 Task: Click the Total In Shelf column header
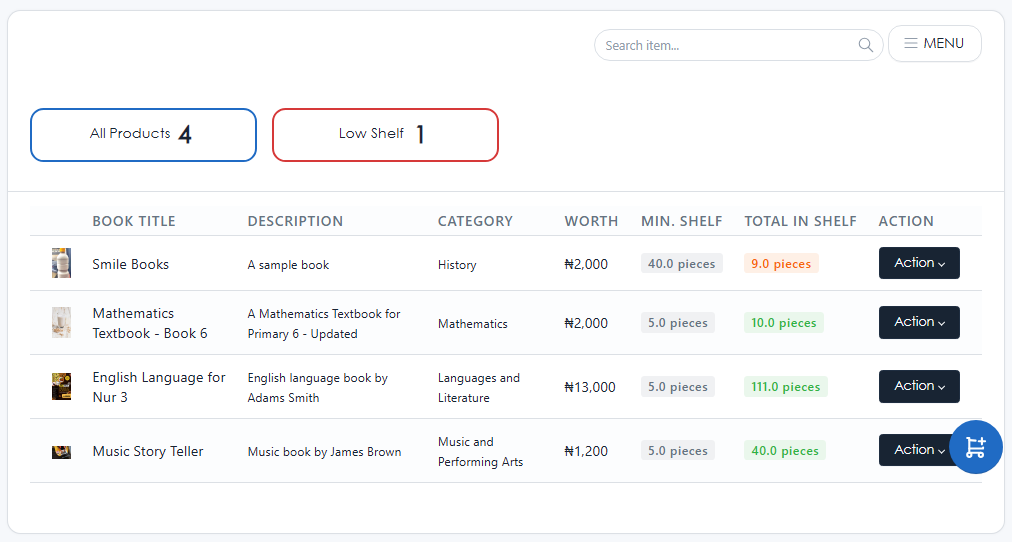click(x=800, y=221)
